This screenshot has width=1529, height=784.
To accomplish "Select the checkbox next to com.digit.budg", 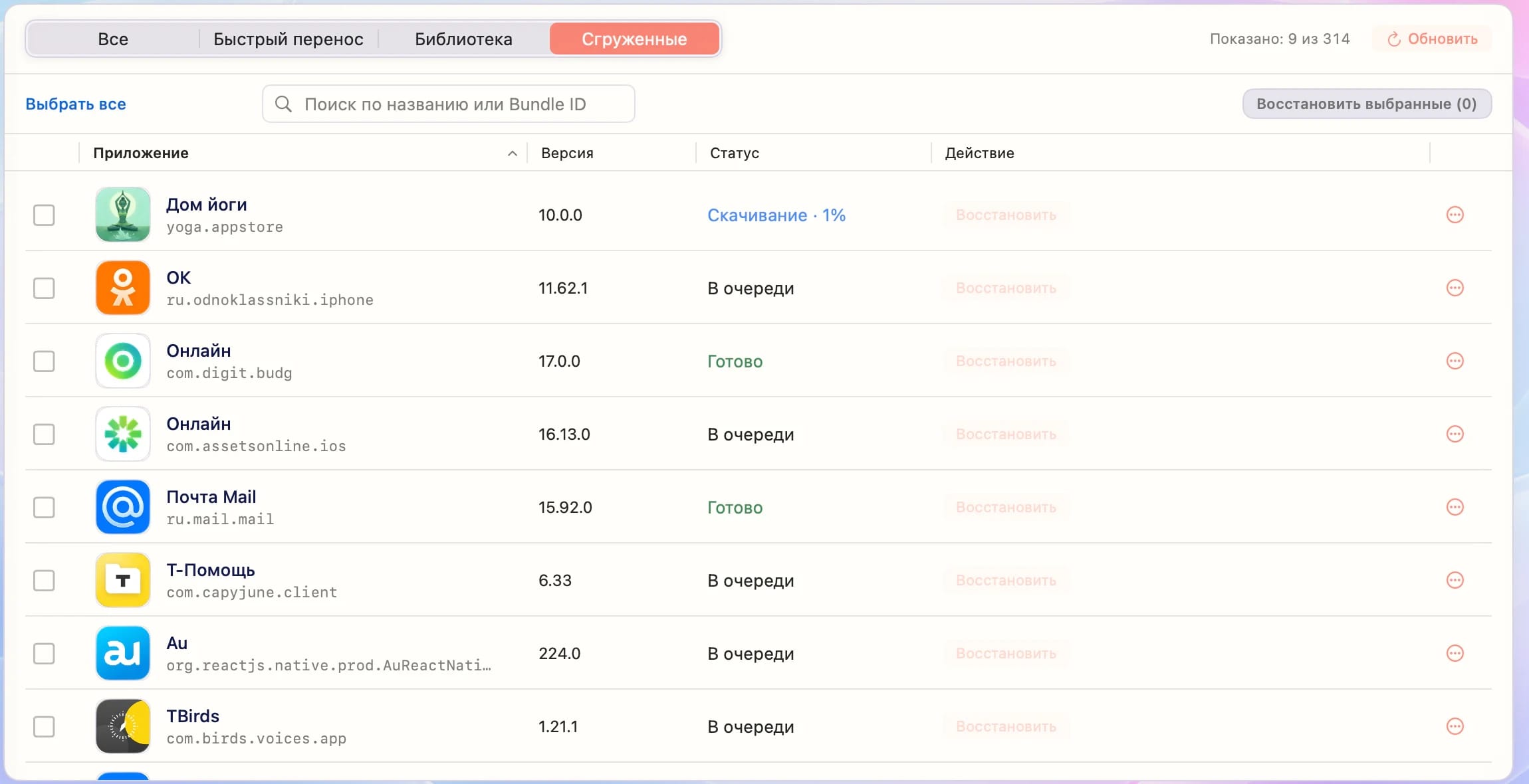I will tap(44, 361).
